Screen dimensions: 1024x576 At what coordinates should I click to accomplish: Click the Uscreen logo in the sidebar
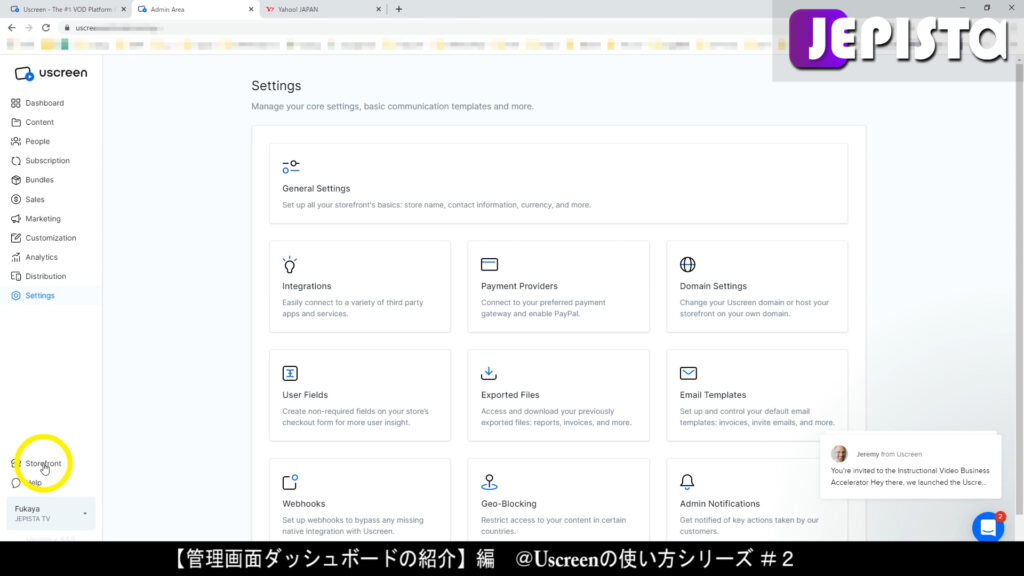(x=50, y=73)
